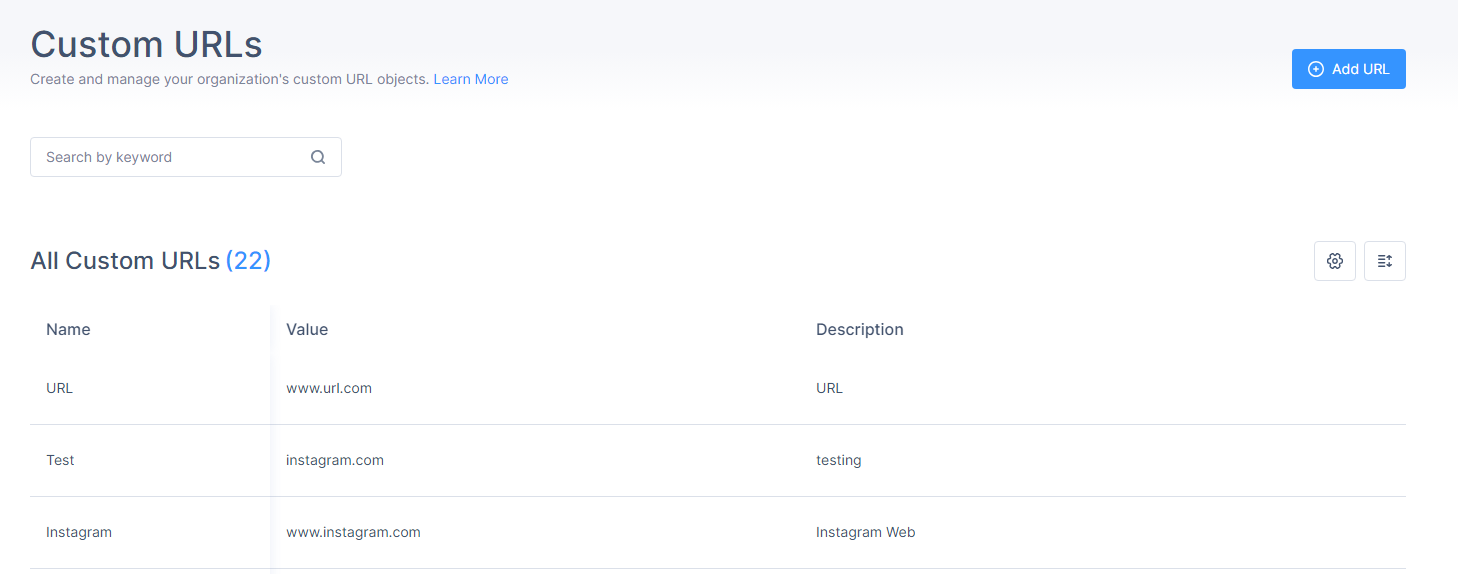
Task: Click the testing description cell
Action: 838,460
